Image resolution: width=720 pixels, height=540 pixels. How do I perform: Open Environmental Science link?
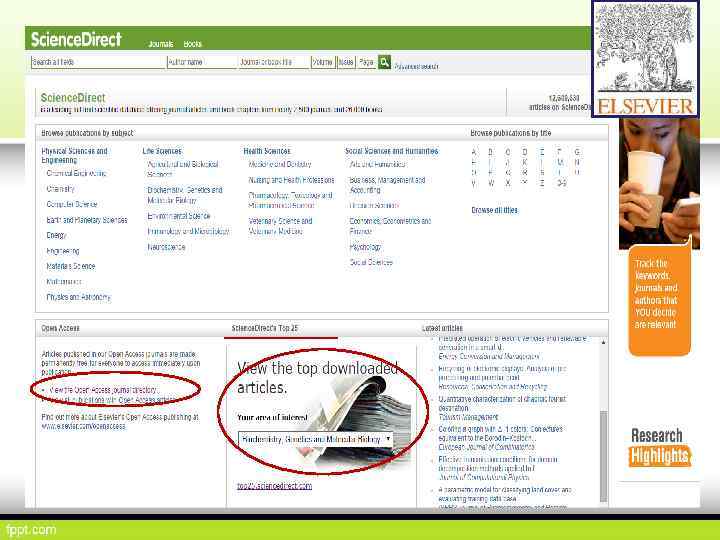point(179,216)
